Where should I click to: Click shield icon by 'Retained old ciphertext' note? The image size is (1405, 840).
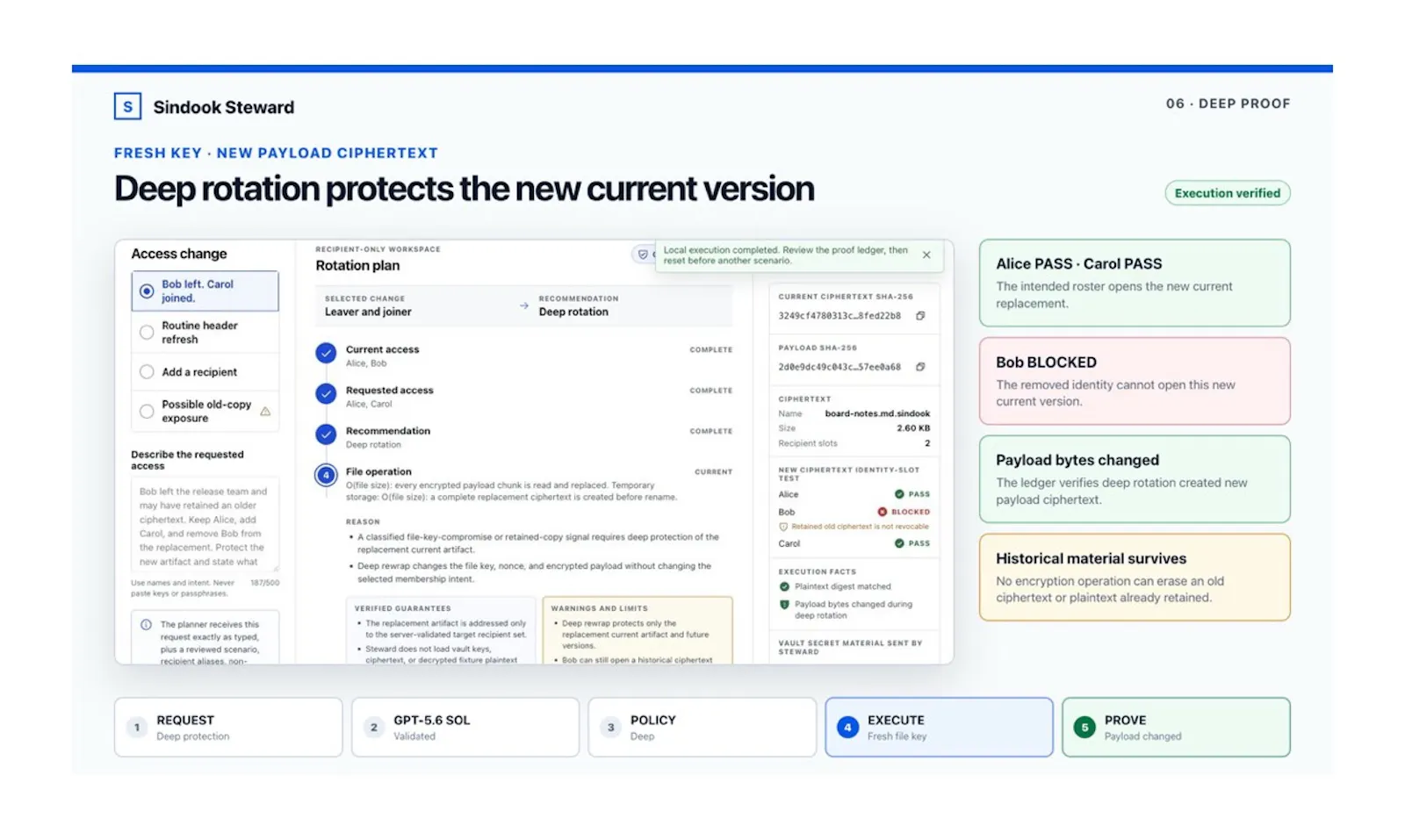pyautogui.click(x=784, y=527)
